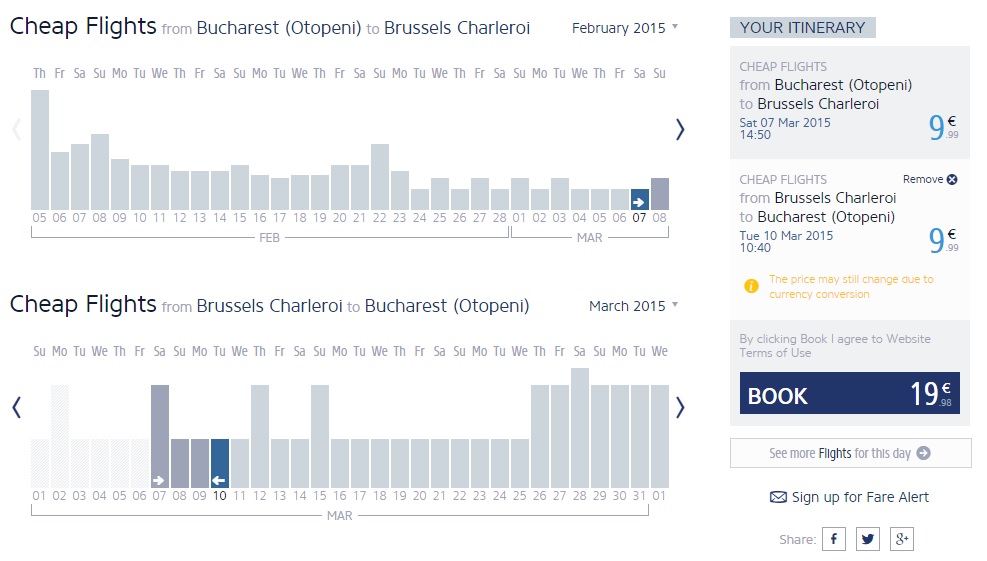Share itinerary on Facebook
Image resolution: width=987 pixels, height=561 pixels.
tap(833, 540)
